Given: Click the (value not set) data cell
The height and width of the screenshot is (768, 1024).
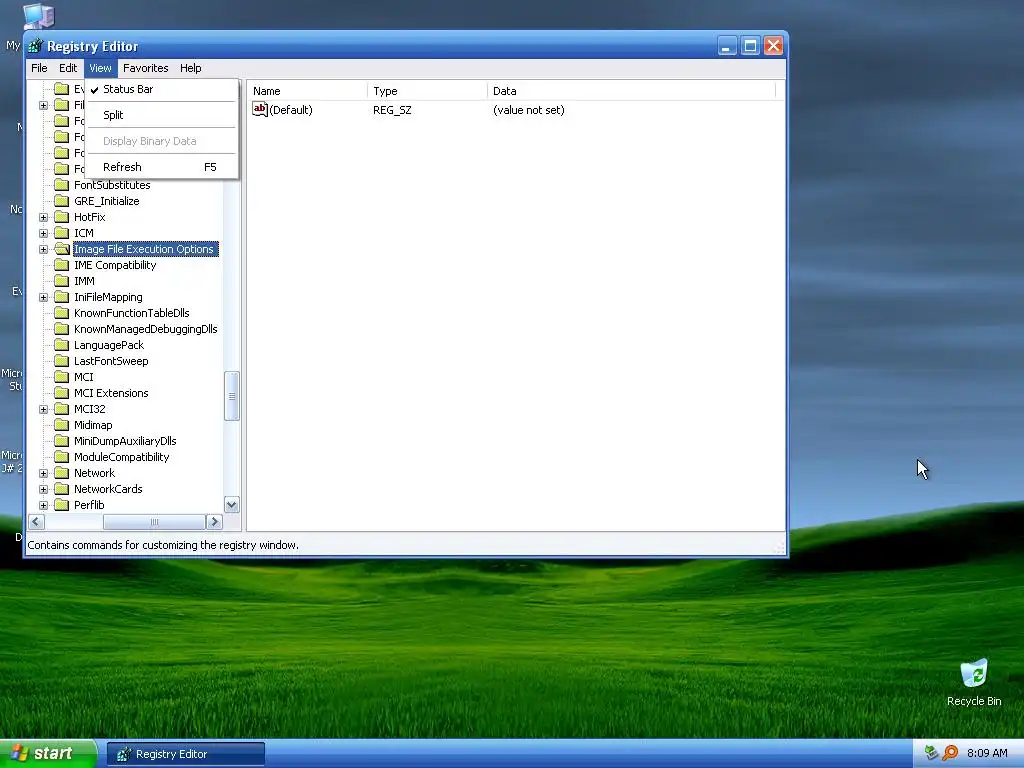Looking at the screenshot, I should 528,110.
